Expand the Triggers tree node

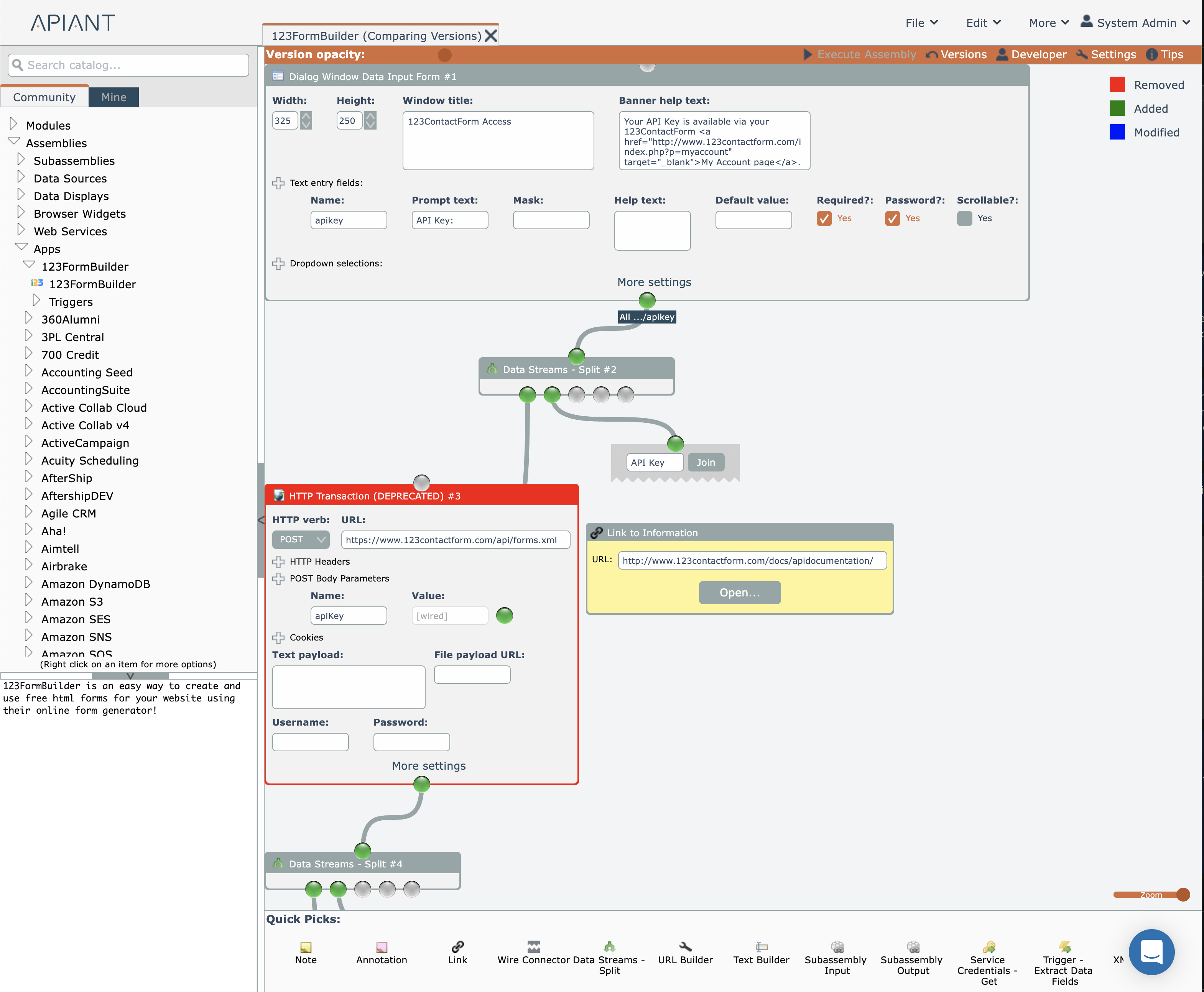click(36, 301)
